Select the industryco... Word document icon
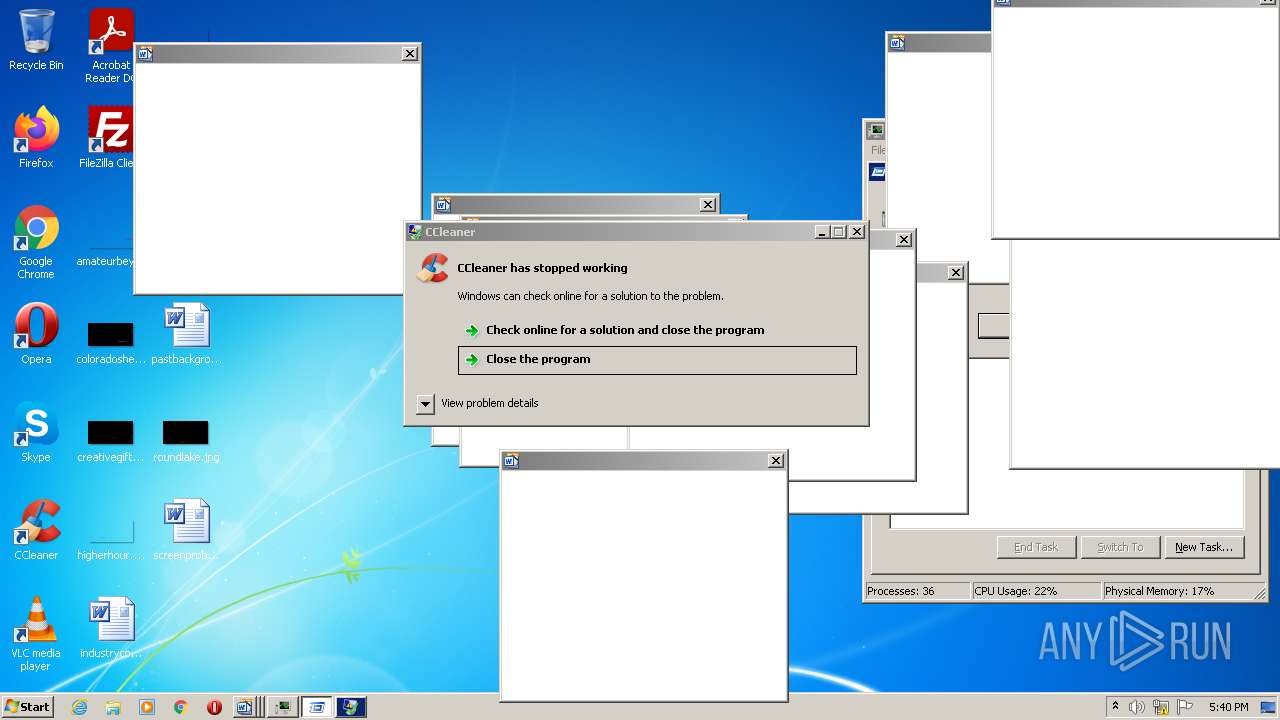This screenshot has width=1280, height=720. [110, 628]
